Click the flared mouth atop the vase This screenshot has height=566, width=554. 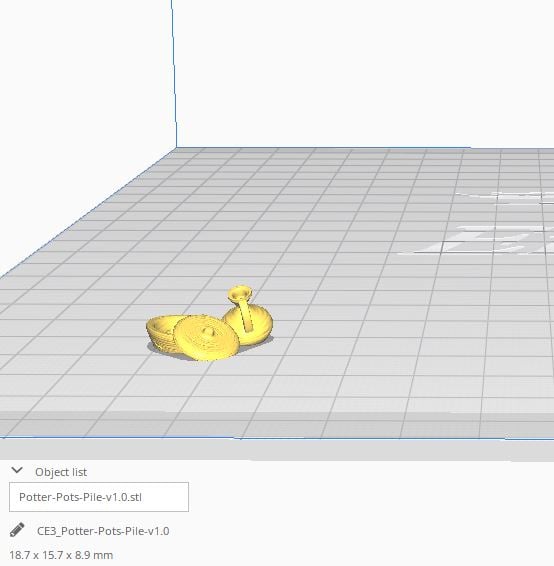240,292
